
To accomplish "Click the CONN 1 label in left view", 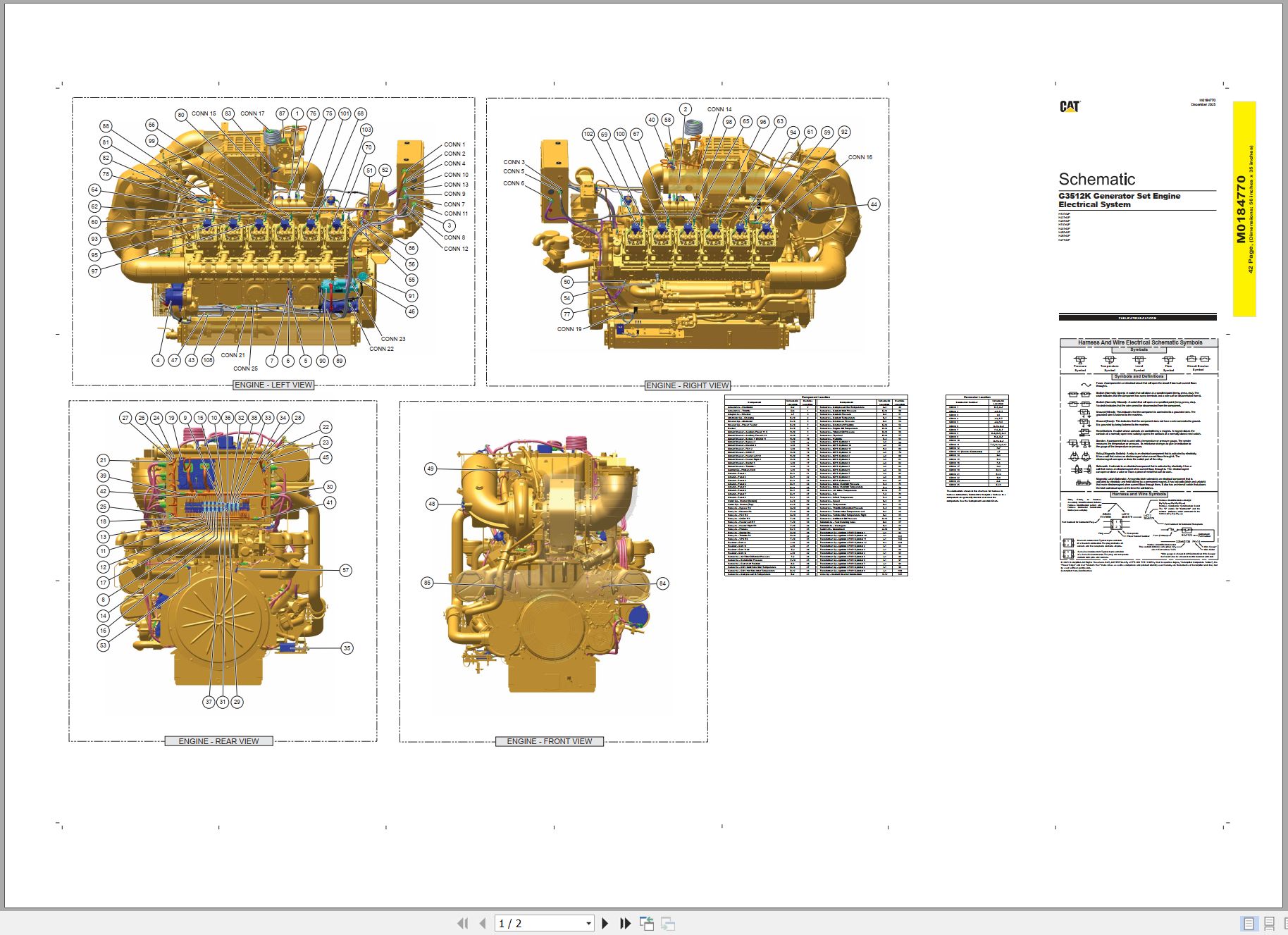I will tap(454, 144).
